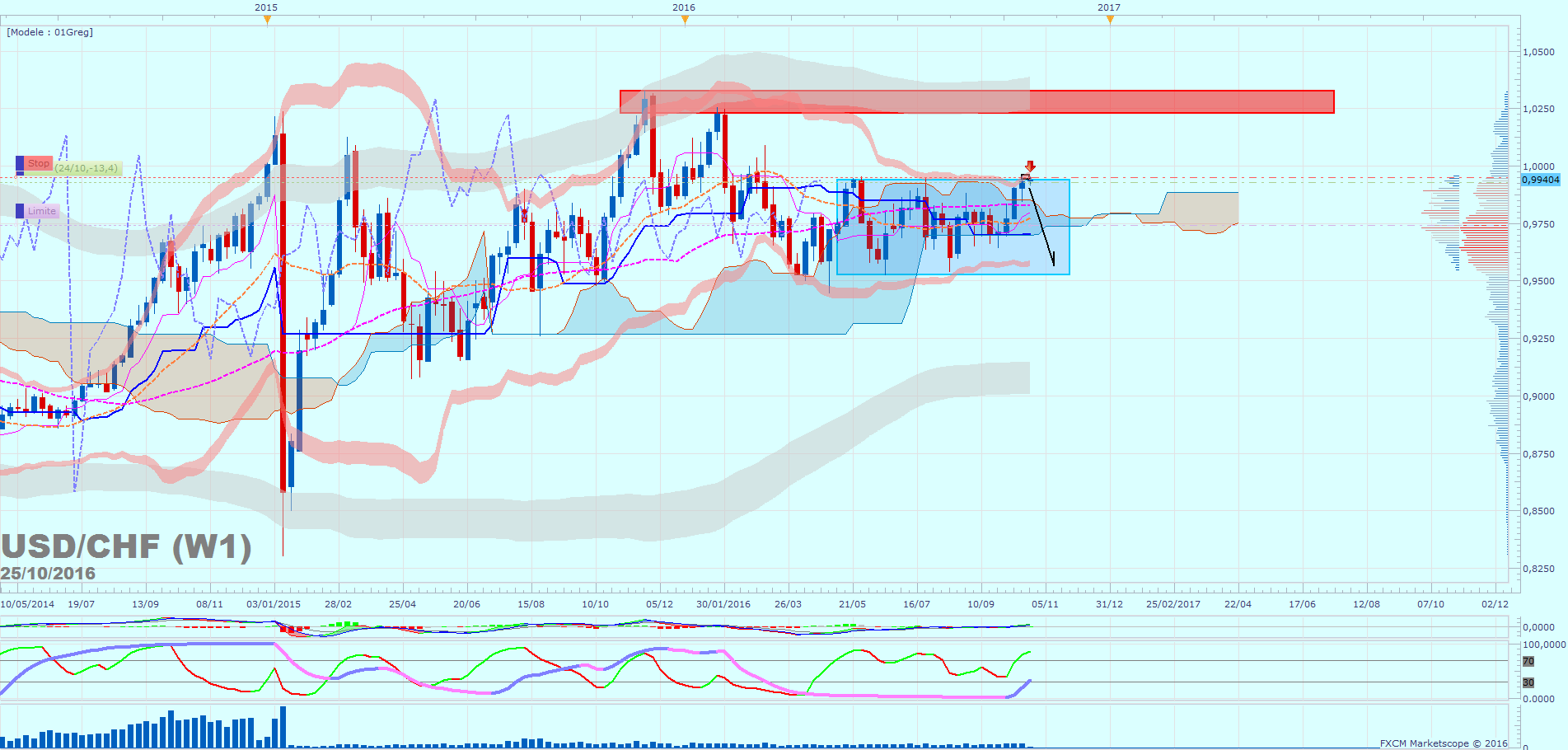Click the 07/10 date axis label
The image size is (1568, 750).
(1430, 604)
